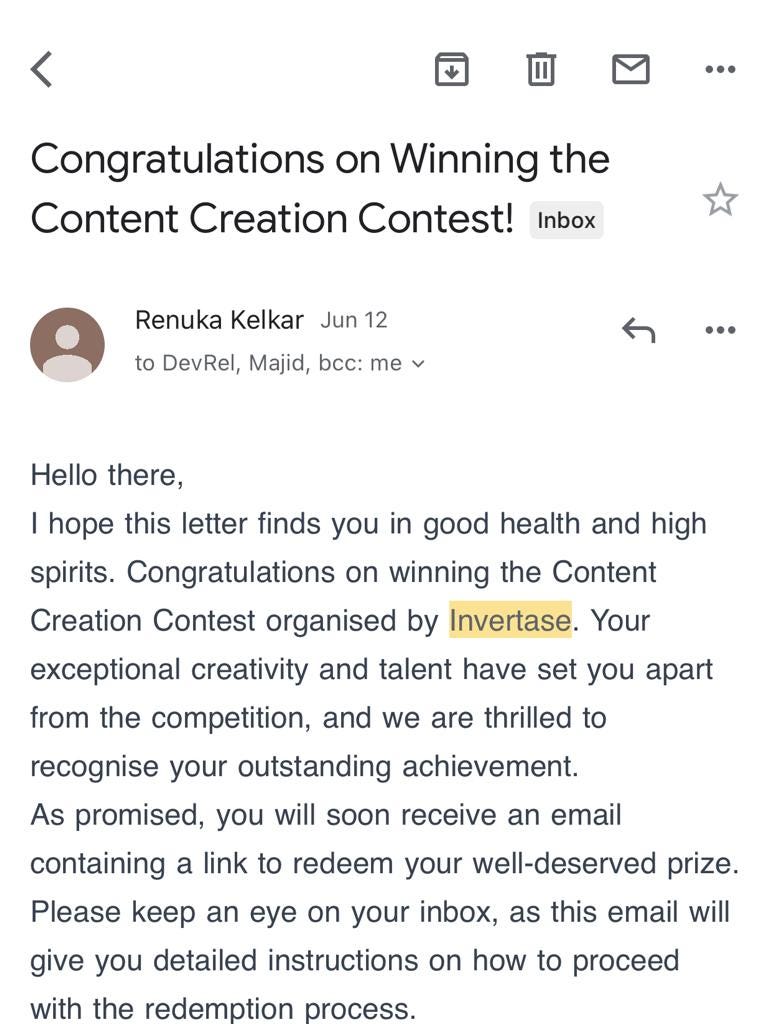Archive this email with the archive icon
This screenshot has width=773, height=1024.
(x=452, y=69)
